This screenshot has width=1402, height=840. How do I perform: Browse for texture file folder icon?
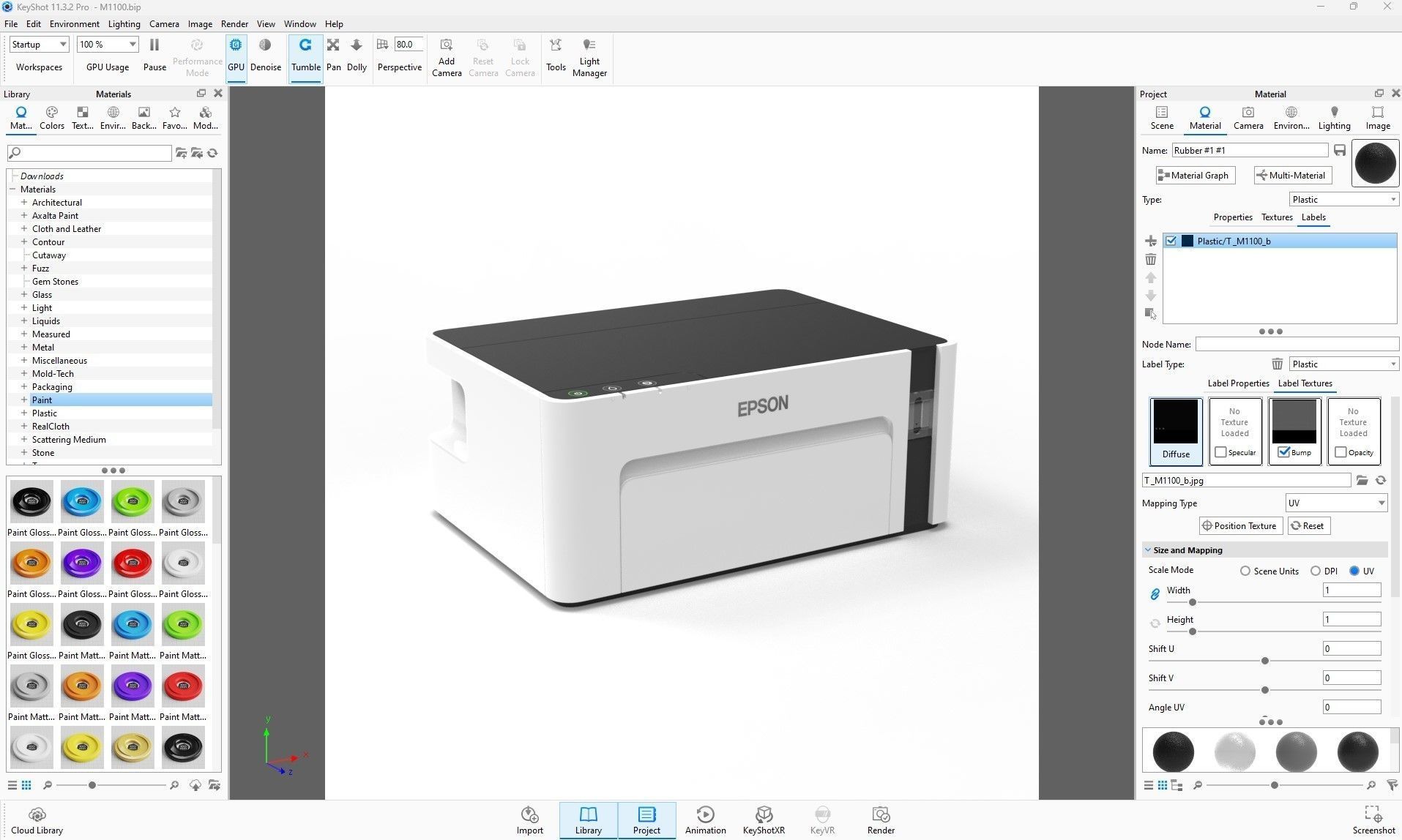point(1362,480)
